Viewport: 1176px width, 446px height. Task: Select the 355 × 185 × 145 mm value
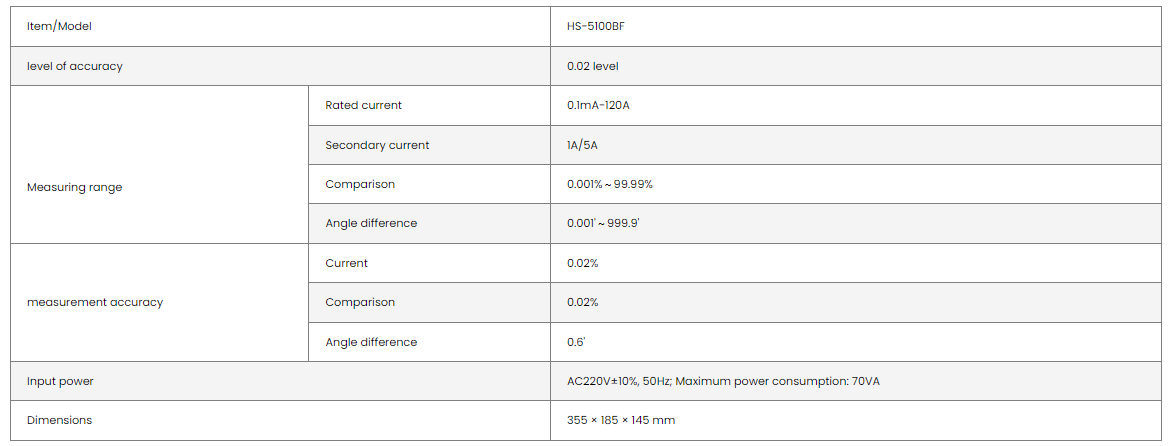(620, 420)
